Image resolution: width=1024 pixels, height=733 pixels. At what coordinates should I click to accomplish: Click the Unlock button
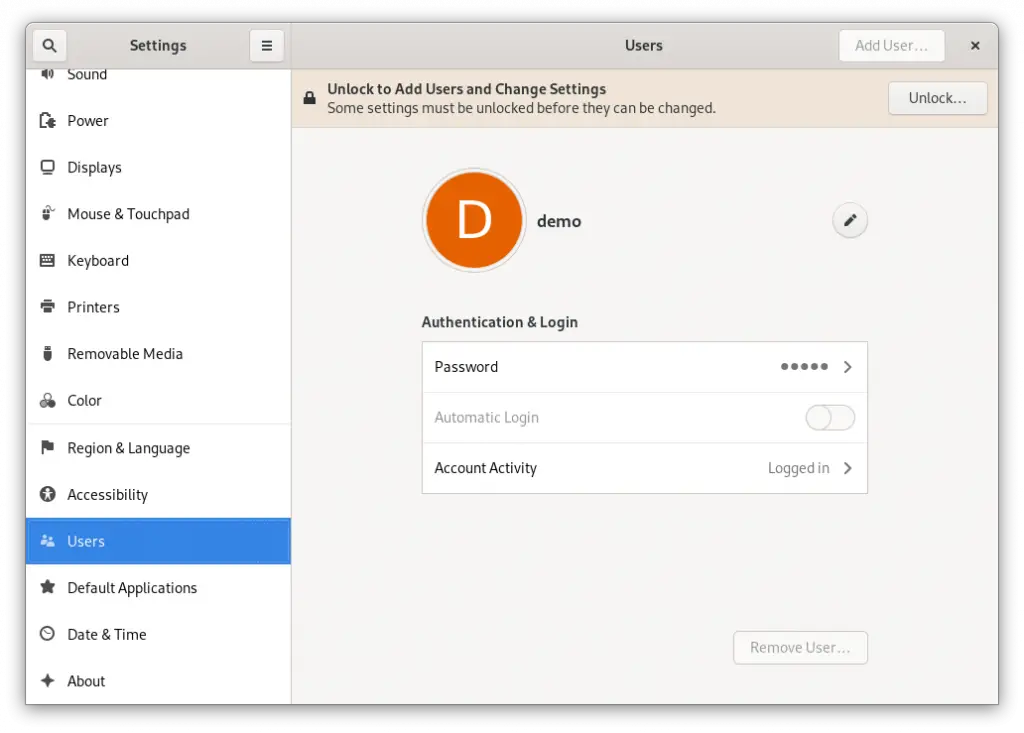pyautogui.click(x=937, y=98)
